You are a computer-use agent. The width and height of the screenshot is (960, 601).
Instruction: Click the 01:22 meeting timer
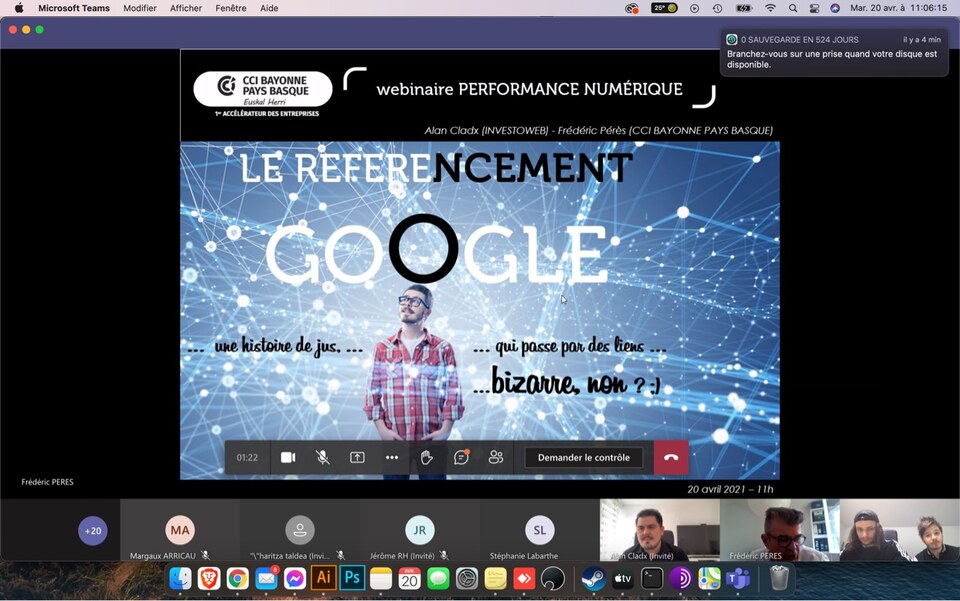(247, 458)
